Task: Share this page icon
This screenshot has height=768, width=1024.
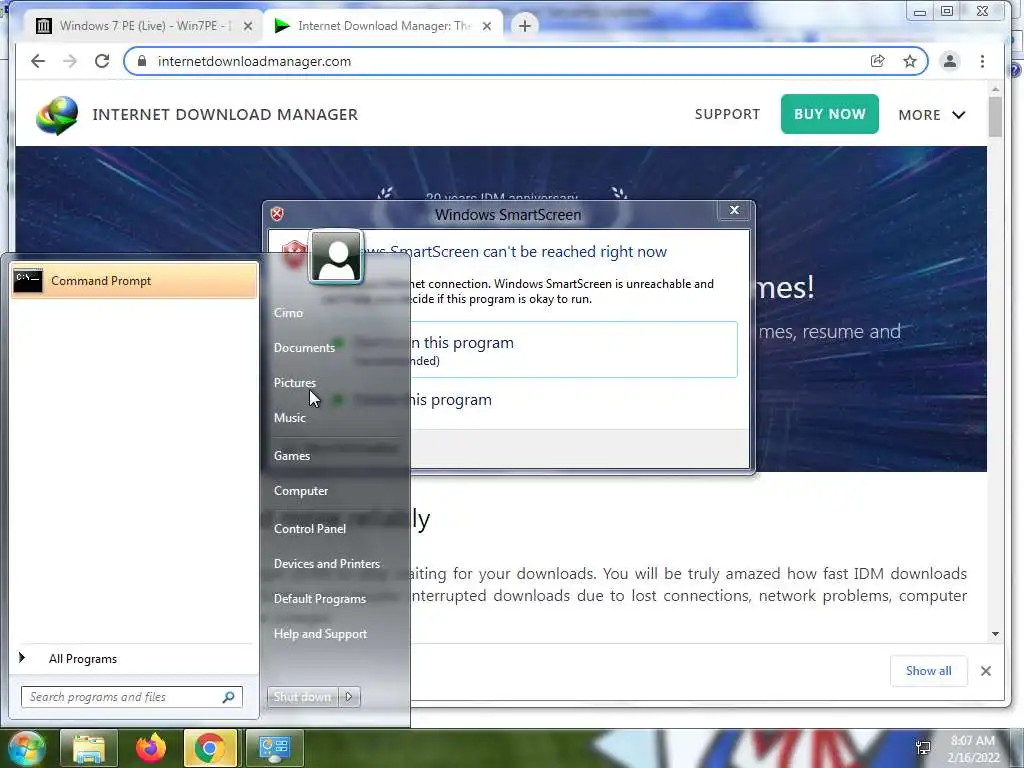Action: pos(878,61)
